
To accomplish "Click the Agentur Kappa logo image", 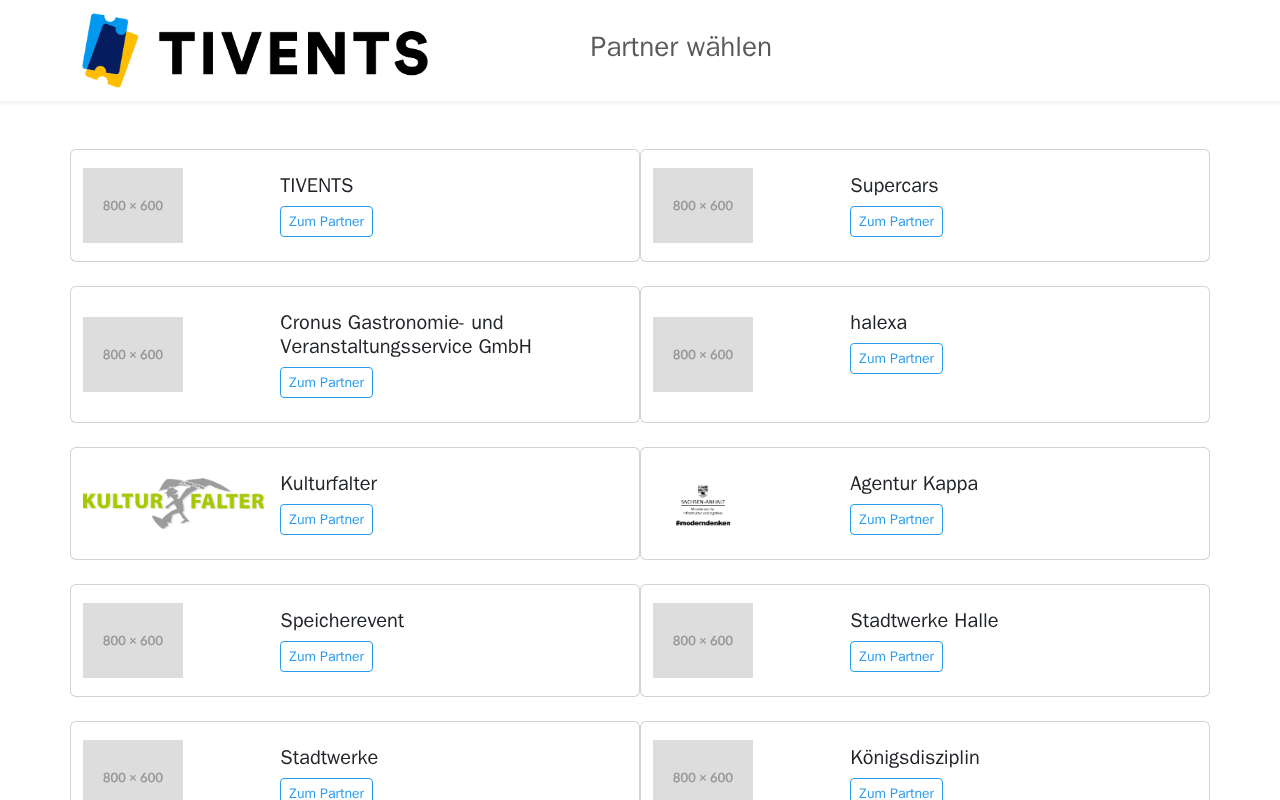I will pyautogui.click(x=703, y=505).
